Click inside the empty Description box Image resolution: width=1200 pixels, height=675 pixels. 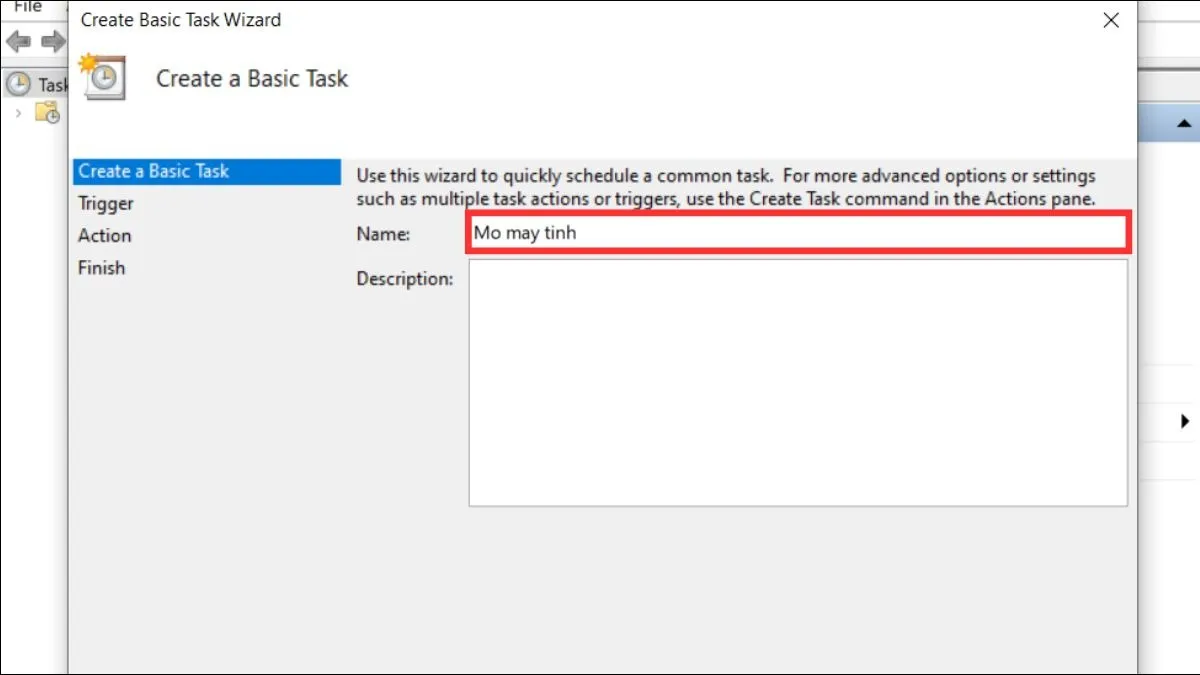(795, 383)
